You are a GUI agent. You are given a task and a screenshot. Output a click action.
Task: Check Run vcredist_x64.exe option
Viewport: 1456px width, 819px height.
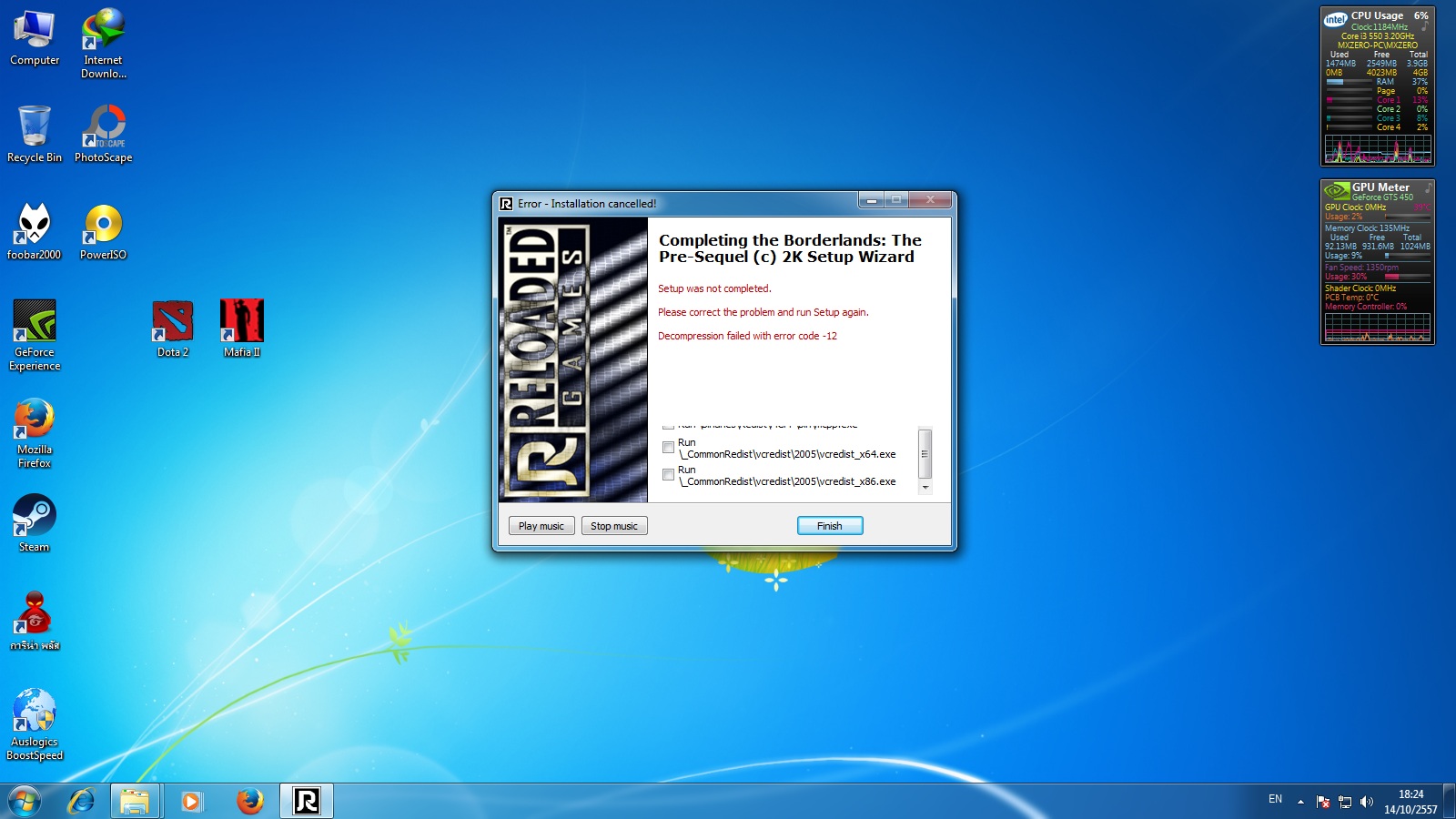(669, 448)
